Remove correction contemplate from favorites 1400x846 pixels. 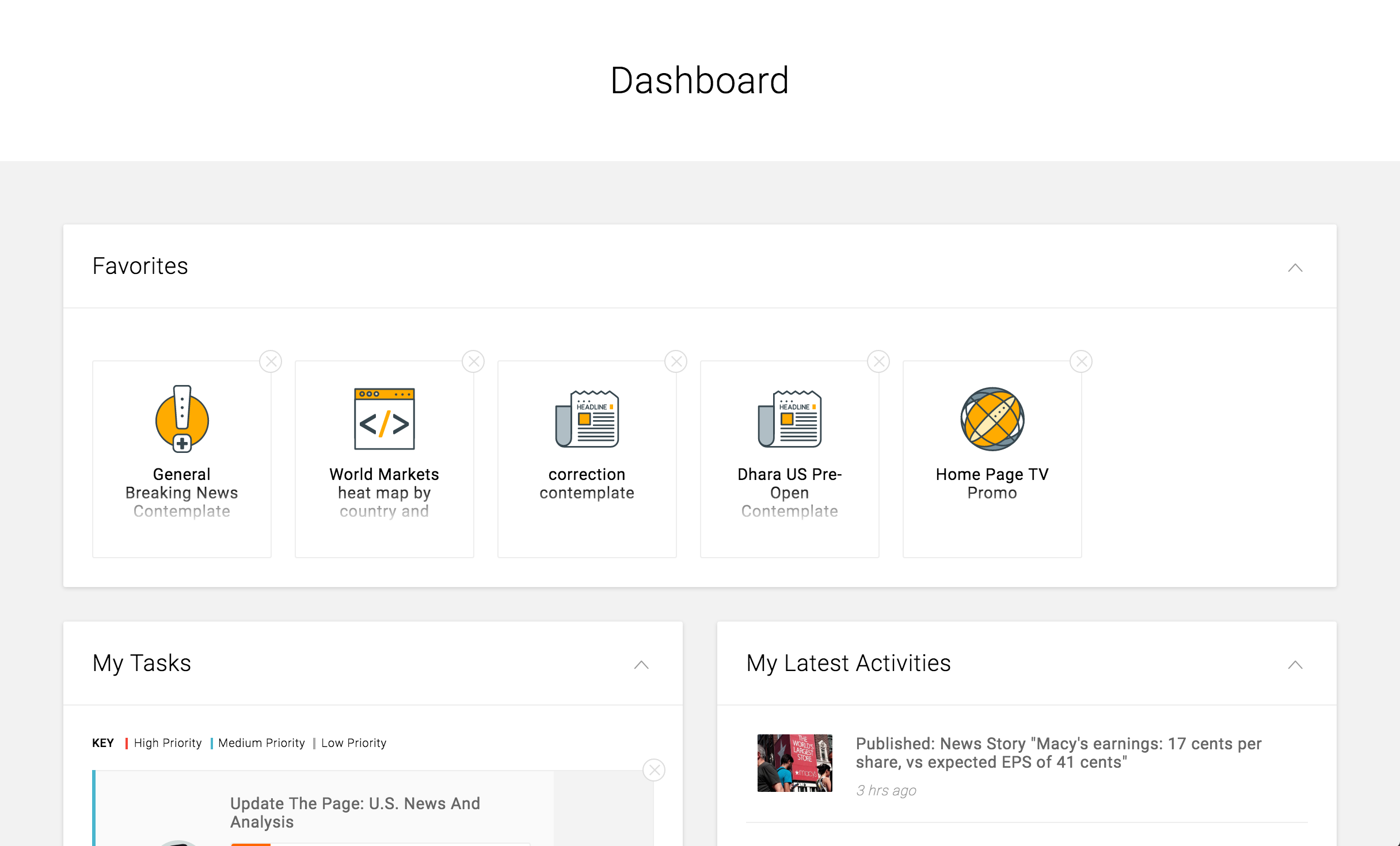coord(676,361)
